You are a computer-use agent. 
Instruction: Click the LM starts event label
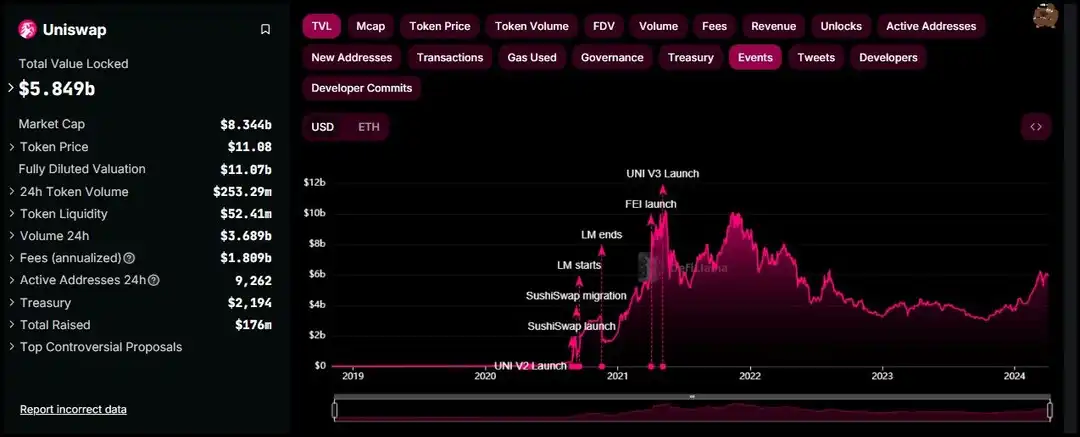(x=579, y=265)
